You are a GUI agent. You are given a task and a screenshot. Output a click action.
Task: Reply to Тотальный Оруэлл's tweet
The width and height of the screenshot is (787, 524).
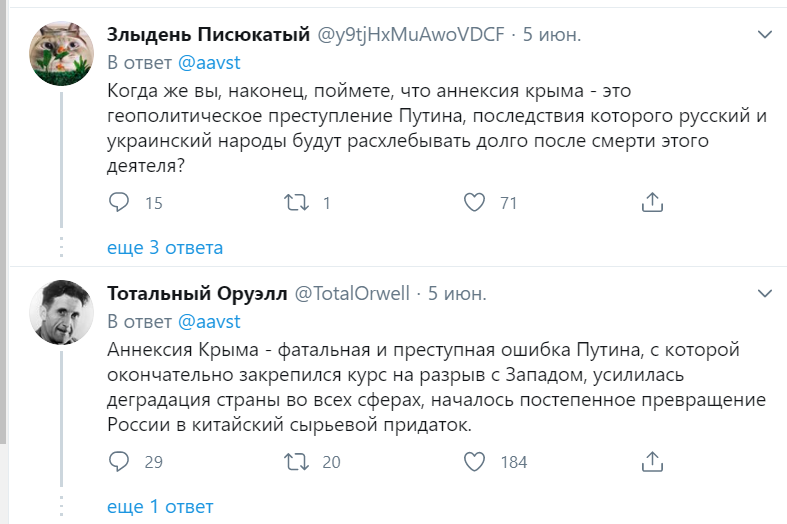[119, 462]
